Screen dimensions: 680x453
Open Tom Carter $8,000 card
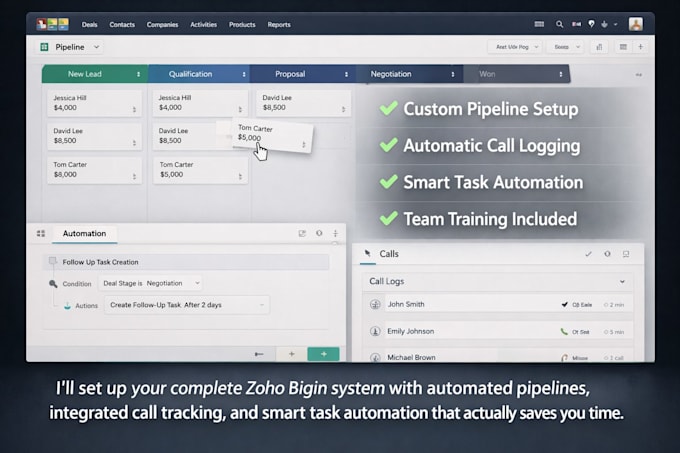[95, 170]
